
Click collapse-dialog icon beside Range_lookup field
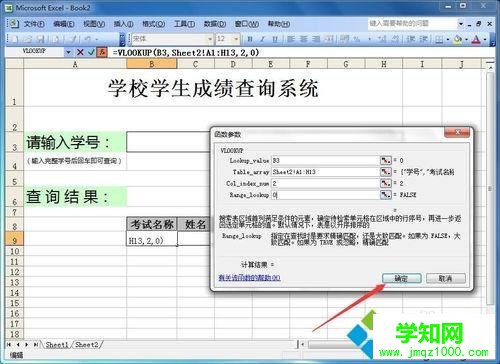click(x=386, y=195)
